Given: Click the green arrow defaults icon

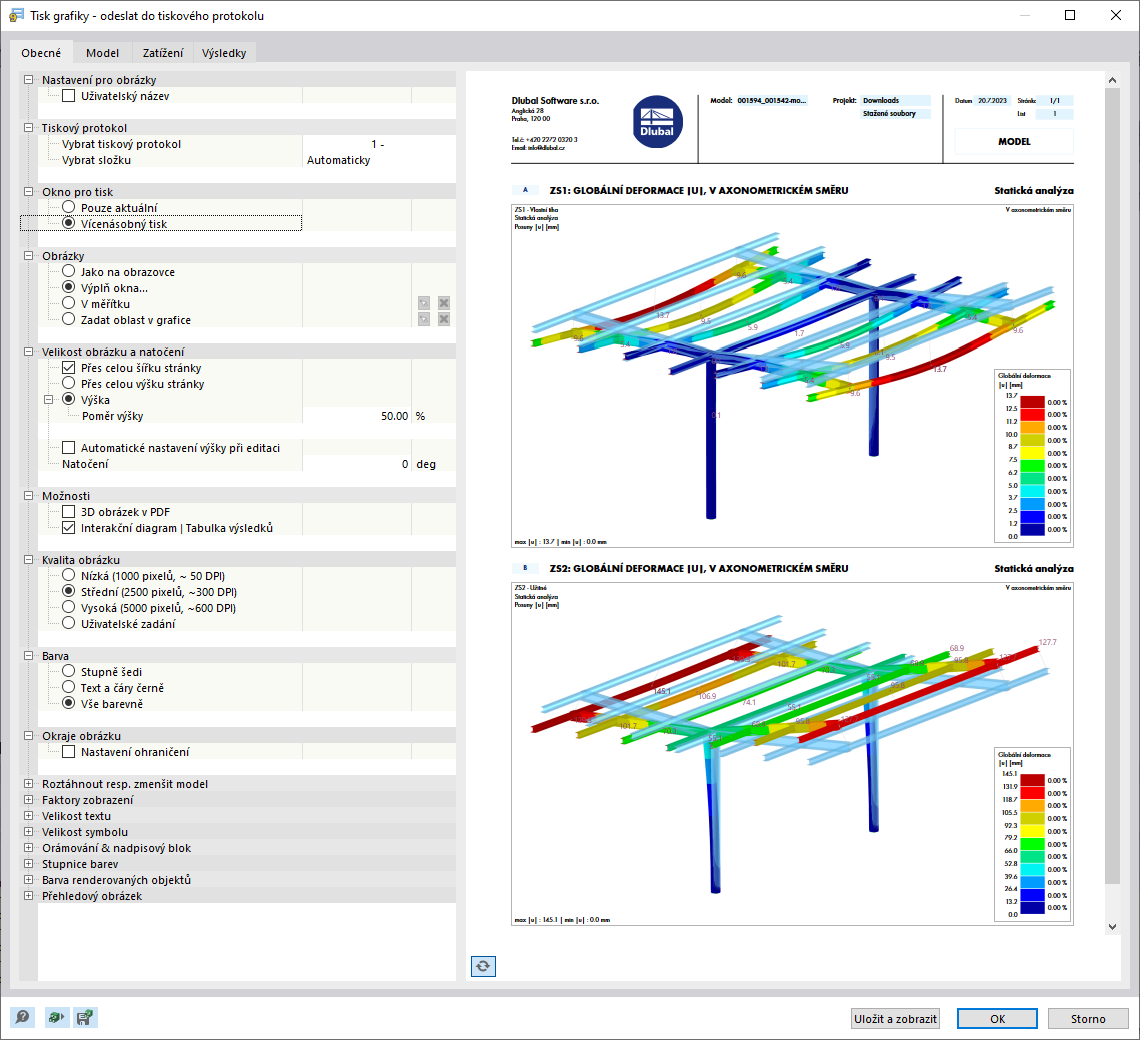Looking at the screenshot, I should click(x=55, y=1017).
